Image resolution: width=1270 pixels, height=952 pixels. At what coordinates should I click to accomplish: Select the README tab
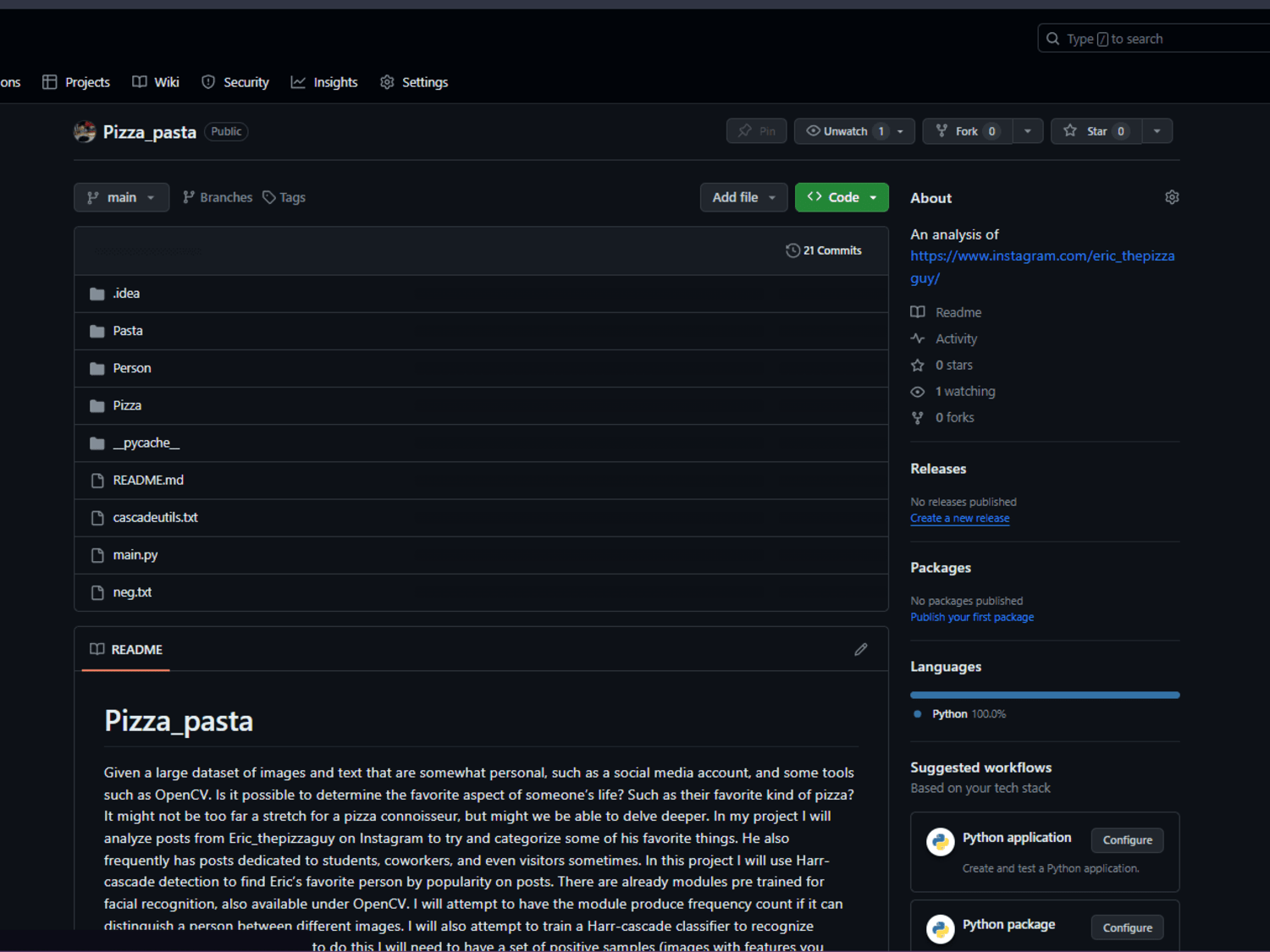[126, 649]
